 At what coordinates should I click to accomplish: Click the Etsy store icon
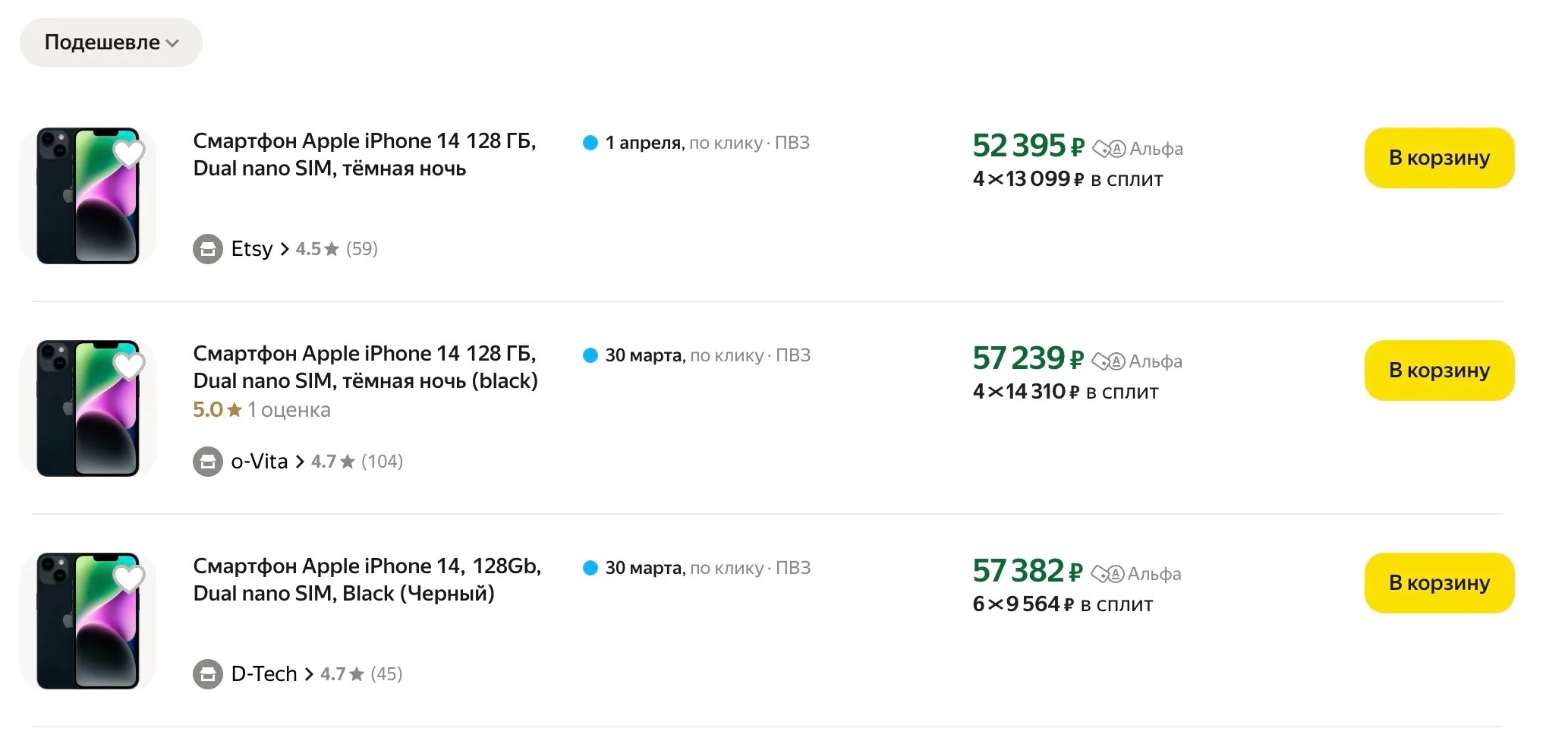coord(207,249)
